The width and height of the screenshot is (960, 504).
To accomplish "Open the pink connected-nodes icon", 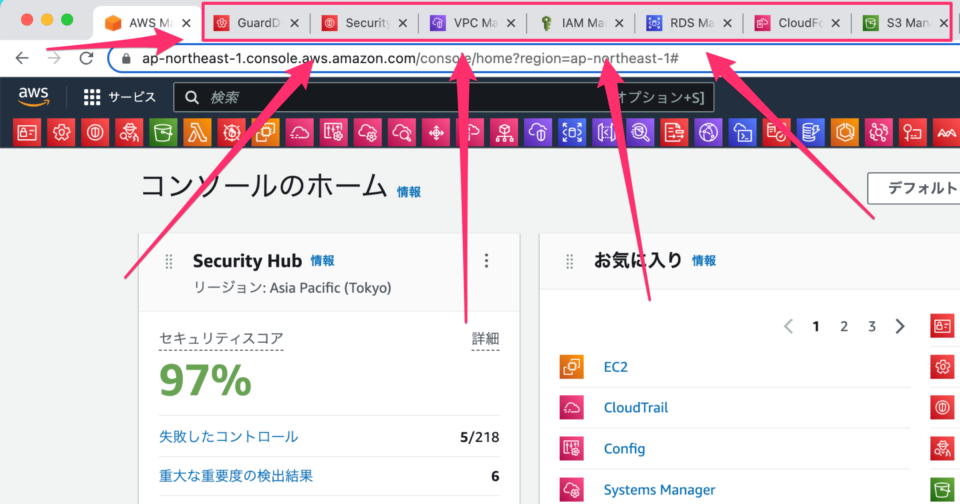I will [x=879, y=132].
